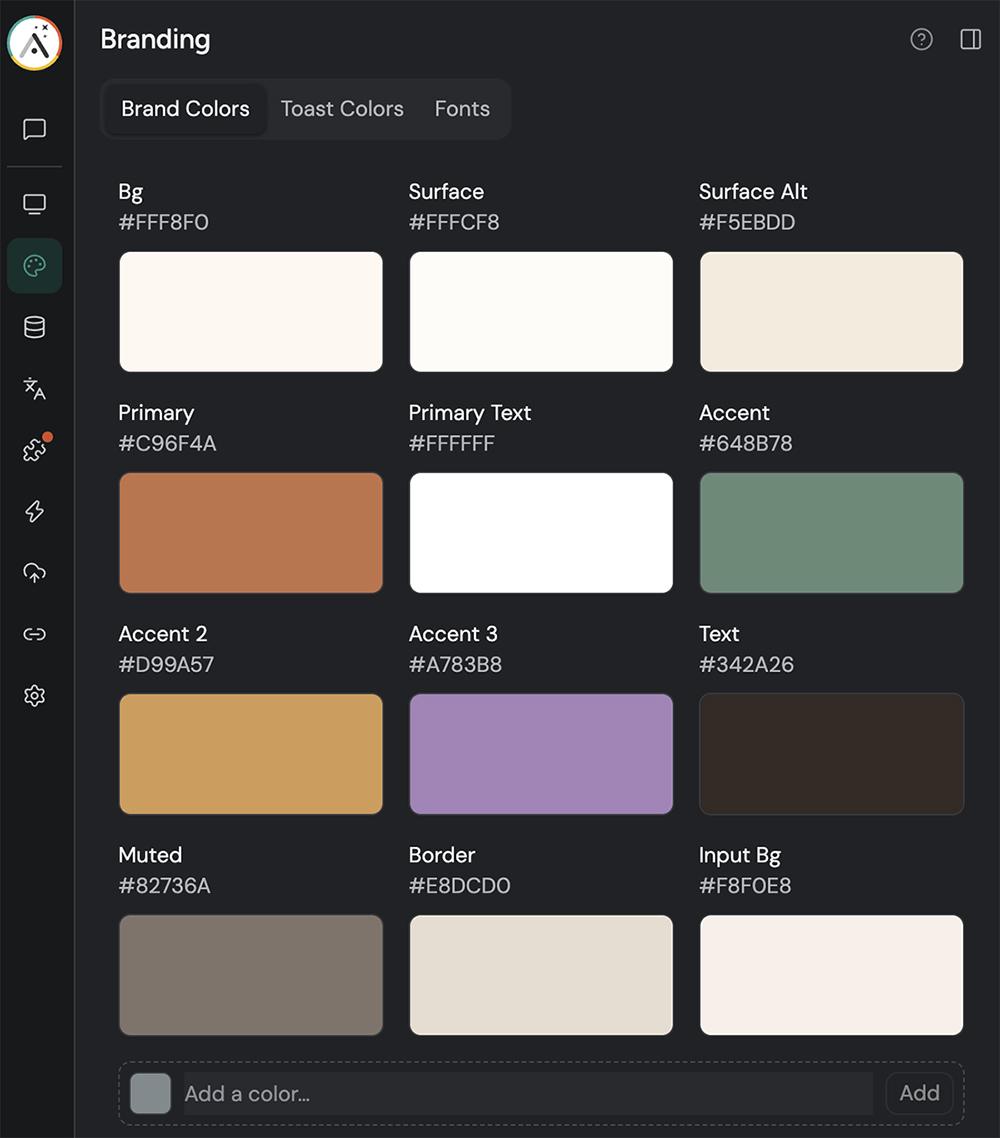Focus the Add a color input field
Image resolution: width=1000 pixels, height=1138 pixels.
528,1093
